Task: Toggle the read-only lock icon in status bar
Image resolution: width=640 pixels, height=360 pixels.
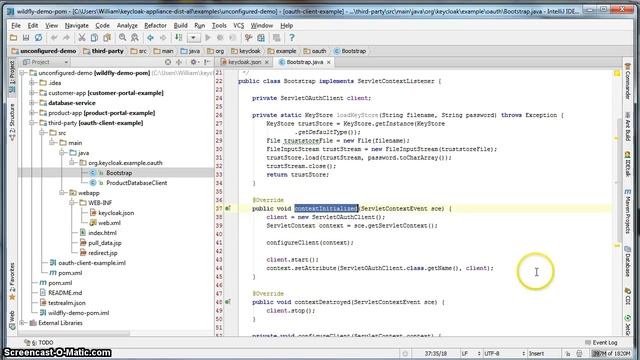Action: click(567, 353)
